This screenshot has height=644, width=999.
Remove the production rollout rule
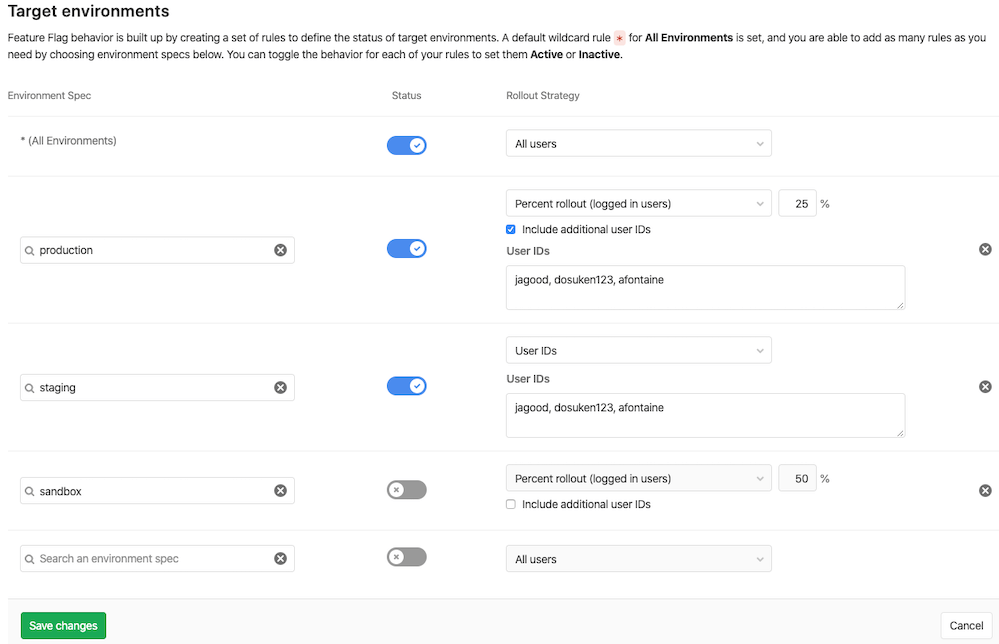985,249
